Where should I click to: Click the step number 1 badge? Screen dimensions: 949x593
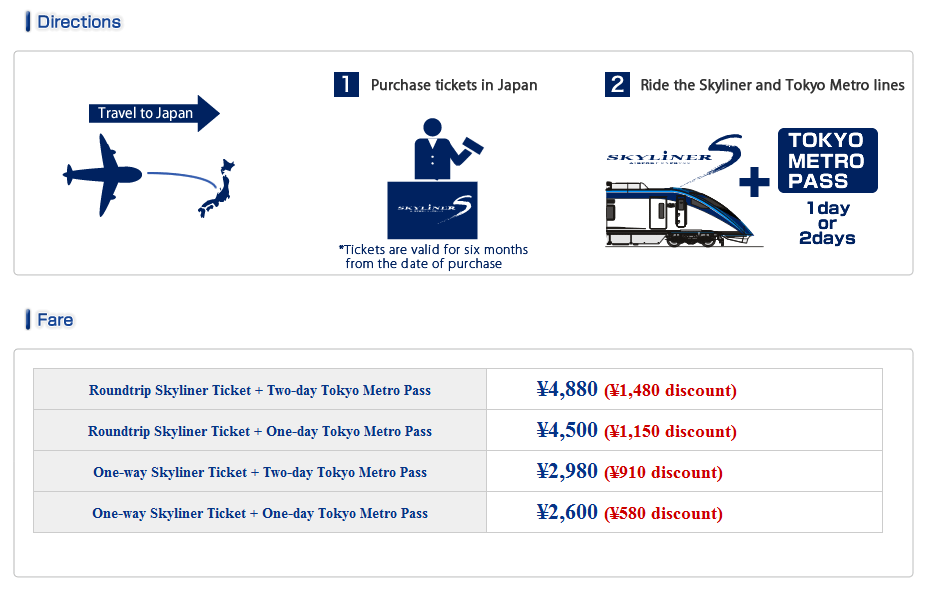[x=346, y=84]
